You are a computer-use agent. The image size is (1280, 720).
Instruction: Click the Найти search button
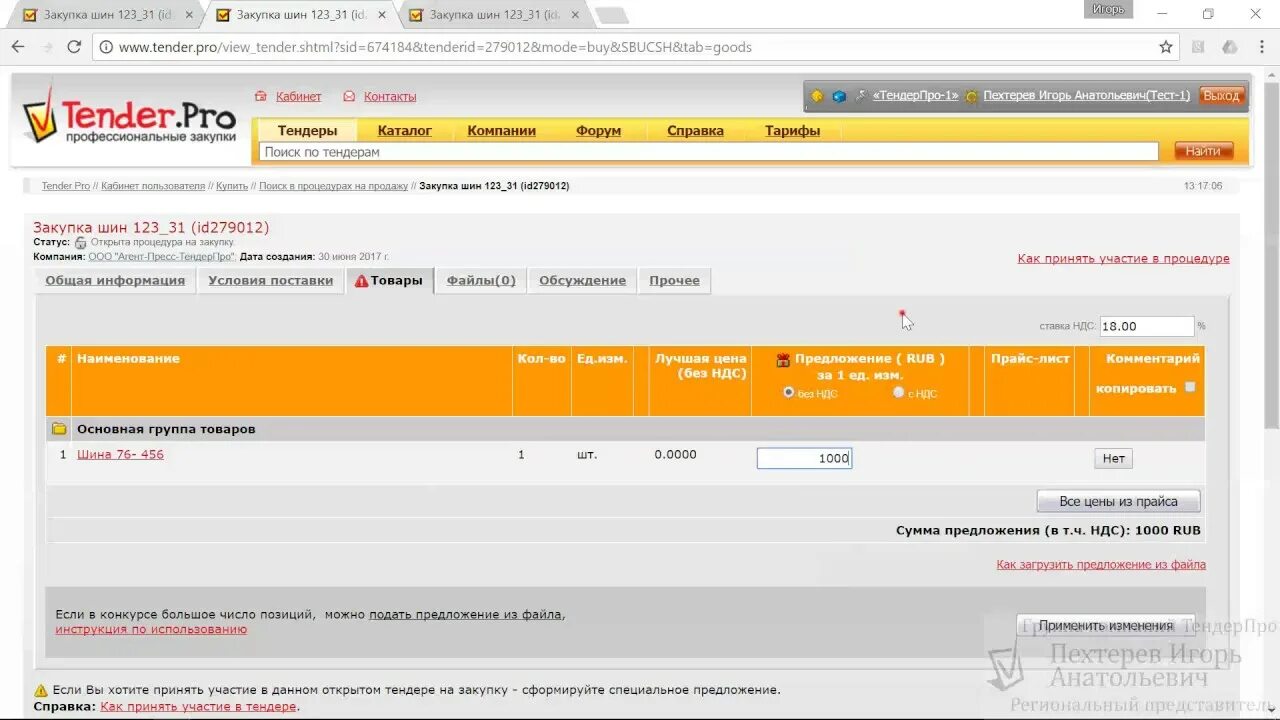coord(1204,151)
